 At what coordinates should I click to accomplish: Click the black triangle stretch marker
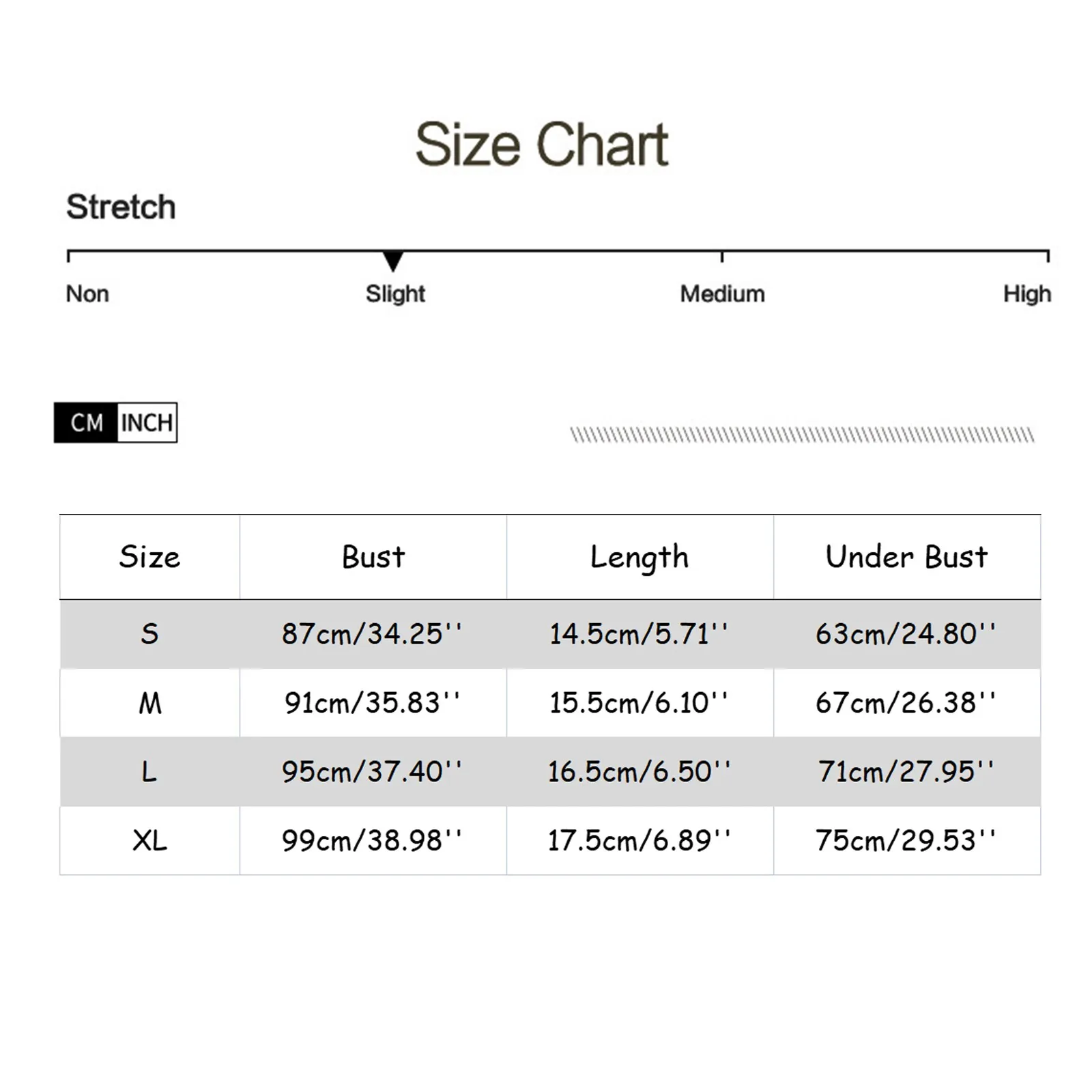pos(392,261)
